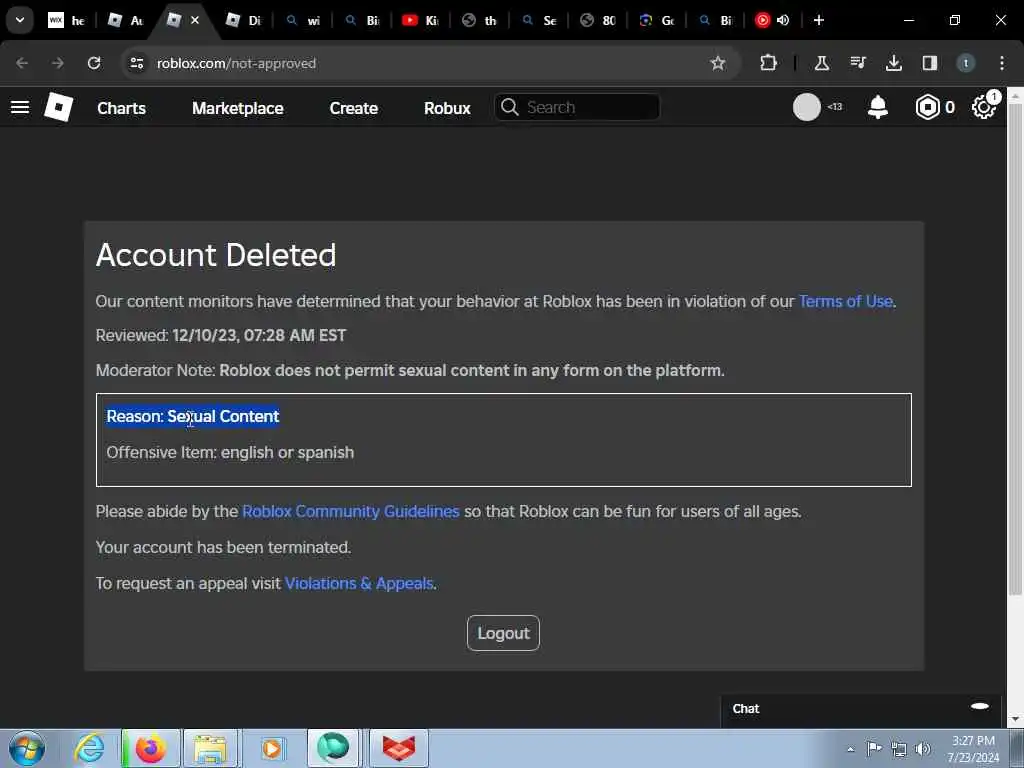Open Windows Explorer from taskbar
Image resolution: width=1024 pixels, height=768 pixels.
[x=209, y=748]
